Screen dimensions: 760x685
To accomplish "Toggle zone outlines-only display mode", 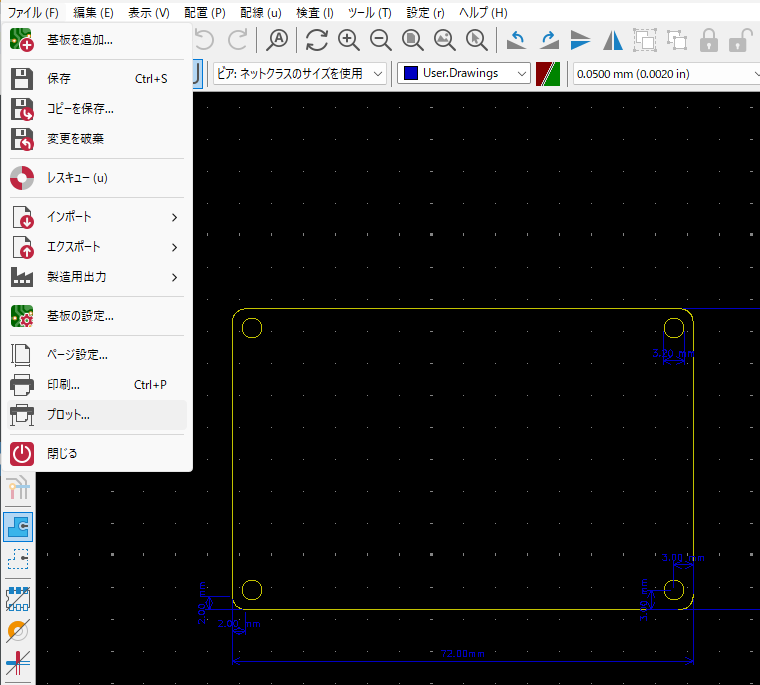I will pyautogui.click(x=18, y=559).
